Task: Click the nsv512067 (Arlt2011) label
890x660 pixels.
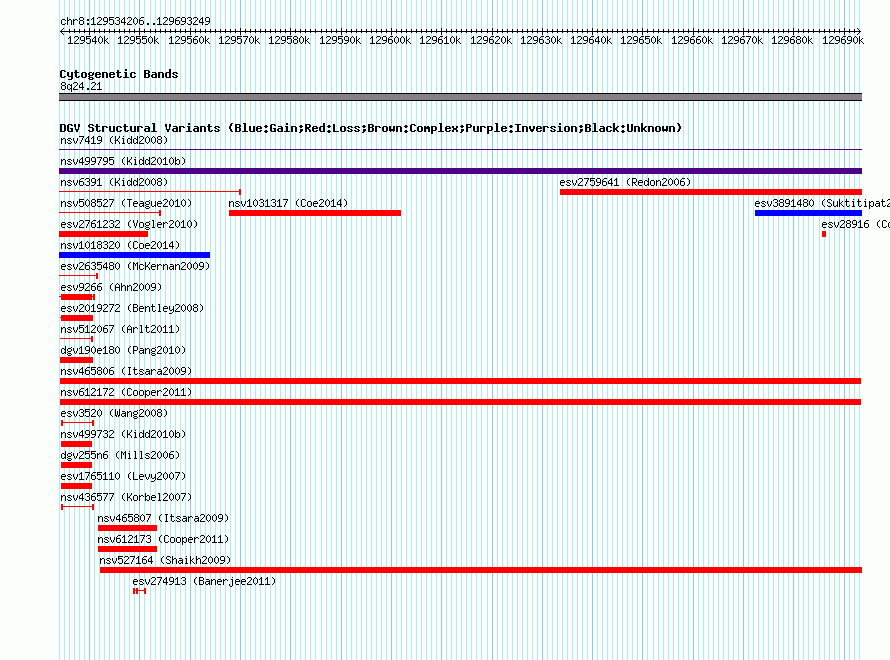Action: click(120, 329)
